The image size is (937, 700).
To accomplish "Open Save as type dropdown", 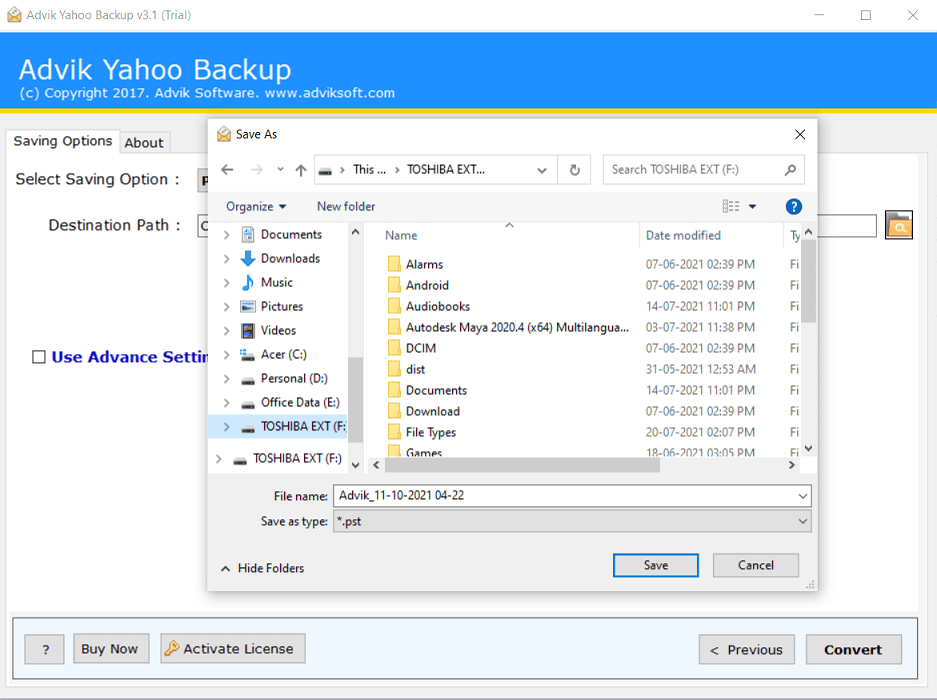I will tap(572, 521).
